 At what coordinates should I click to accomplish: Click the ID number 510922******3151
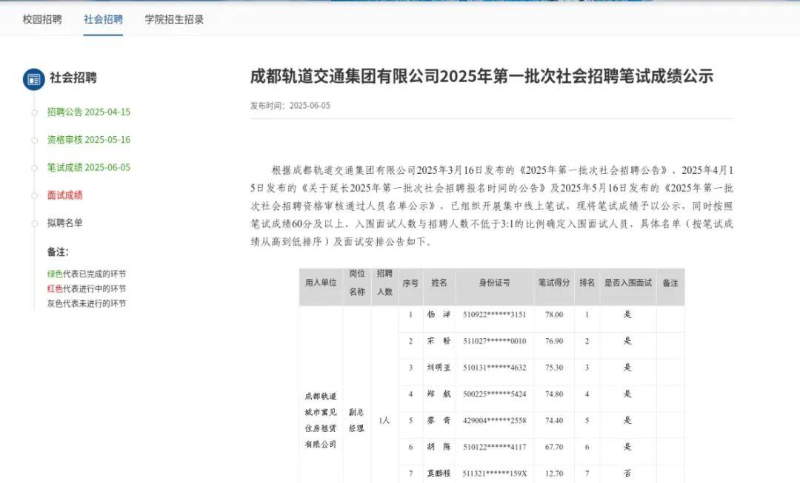click(494, 315)
